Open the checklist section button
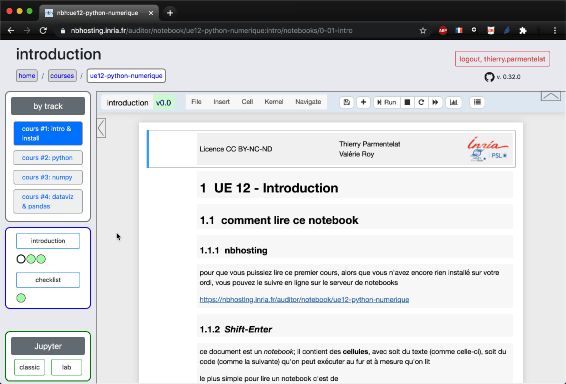The image size is (566, 384). [x=48, y=280]
